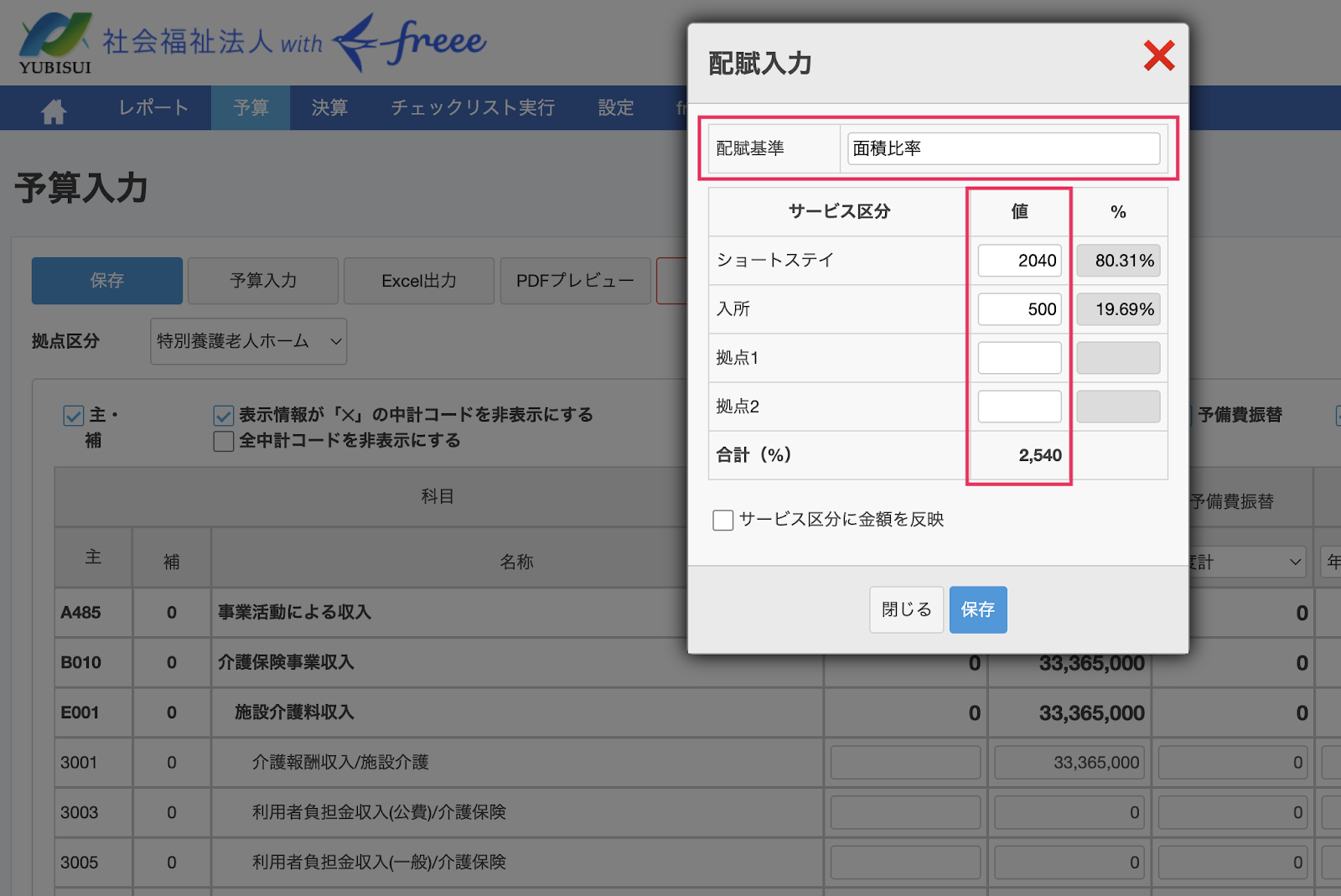1341x896 pixels.
Task: Toggle 表示情報が「×」の中計コードを非表示にする checkbox
Action: click(x=223, y=416)
